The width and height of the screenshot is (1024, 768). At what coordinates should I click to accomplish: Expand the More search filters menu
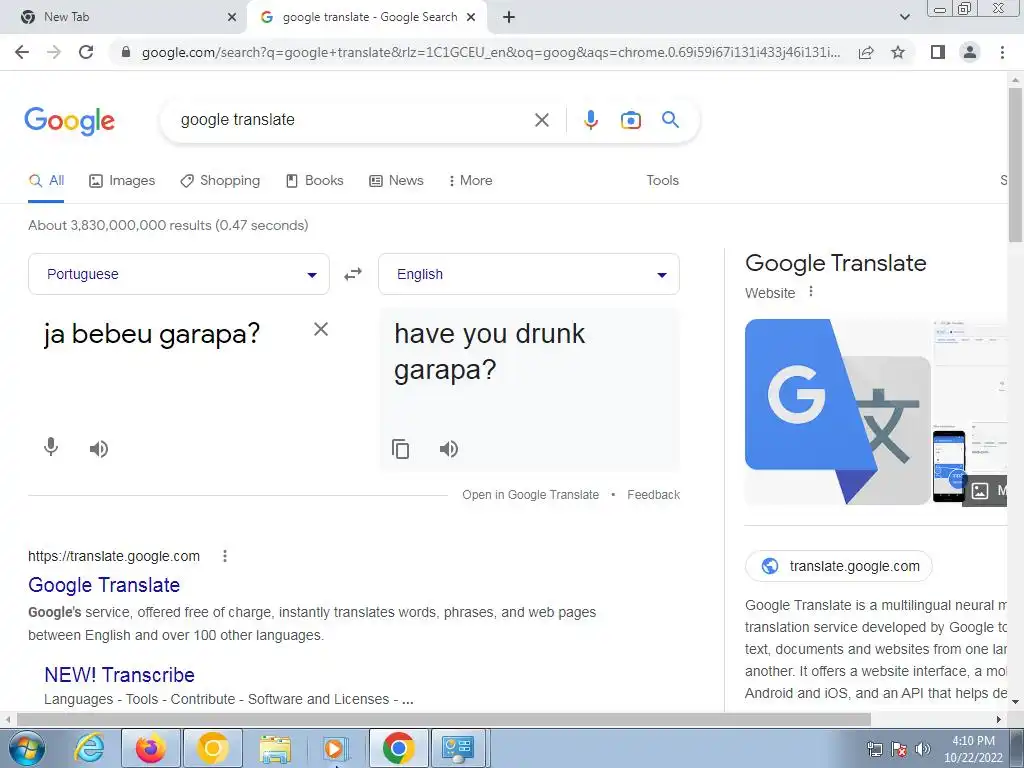tap(470, 181)
